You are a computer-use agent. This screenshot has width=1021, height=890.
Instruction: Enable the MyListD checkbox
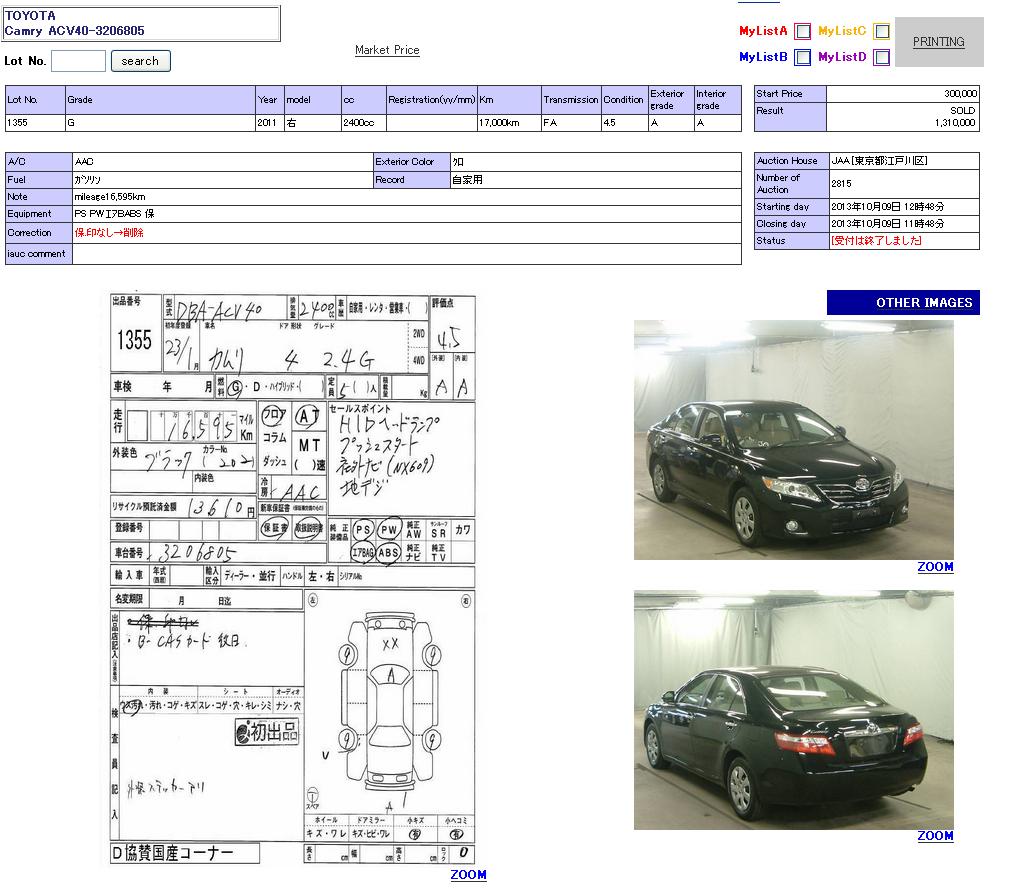[x=881, y=58]
